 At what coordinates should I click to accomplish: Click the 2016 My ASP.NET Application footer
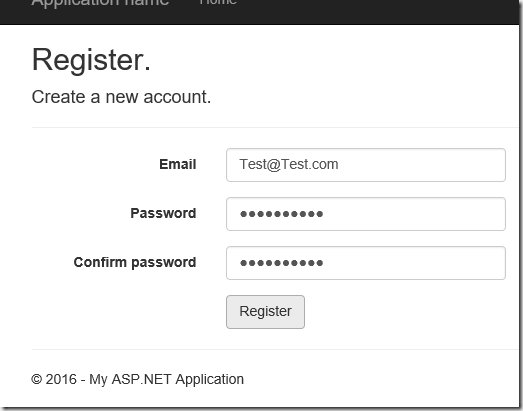(x=137, y=380)
